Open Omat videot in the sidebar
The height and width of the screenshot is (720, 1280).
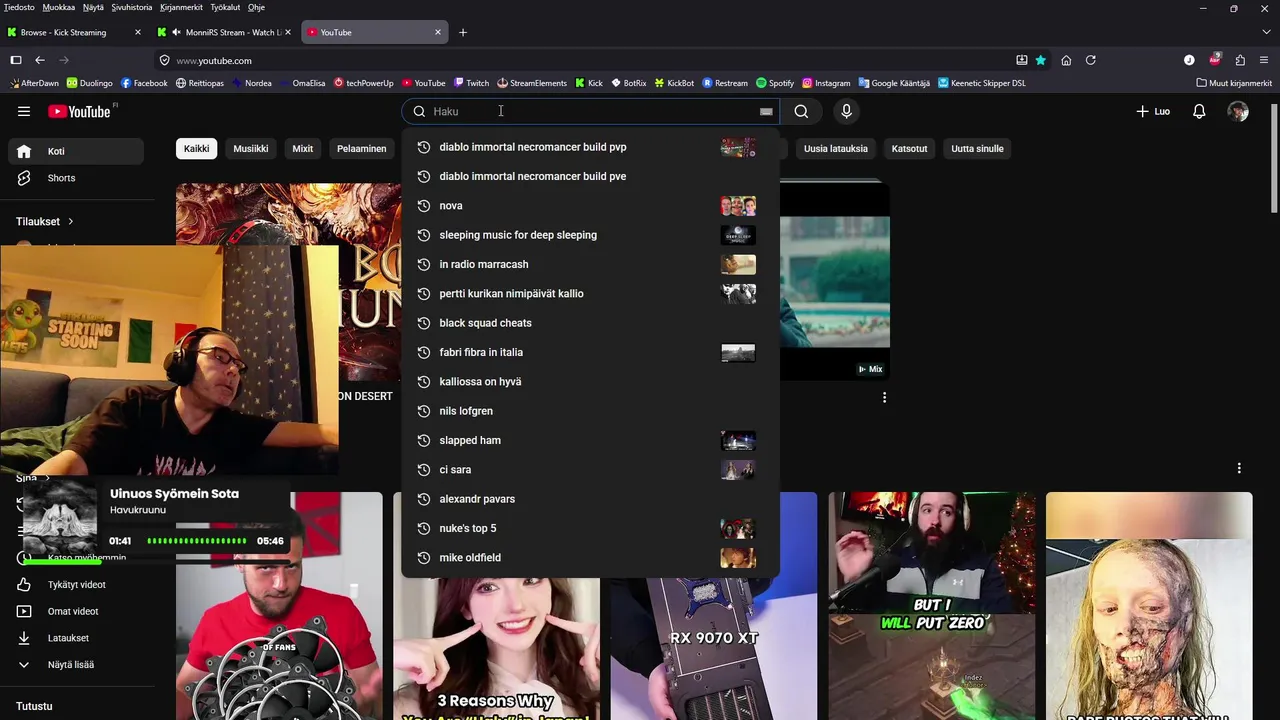(x=76, y=611)
